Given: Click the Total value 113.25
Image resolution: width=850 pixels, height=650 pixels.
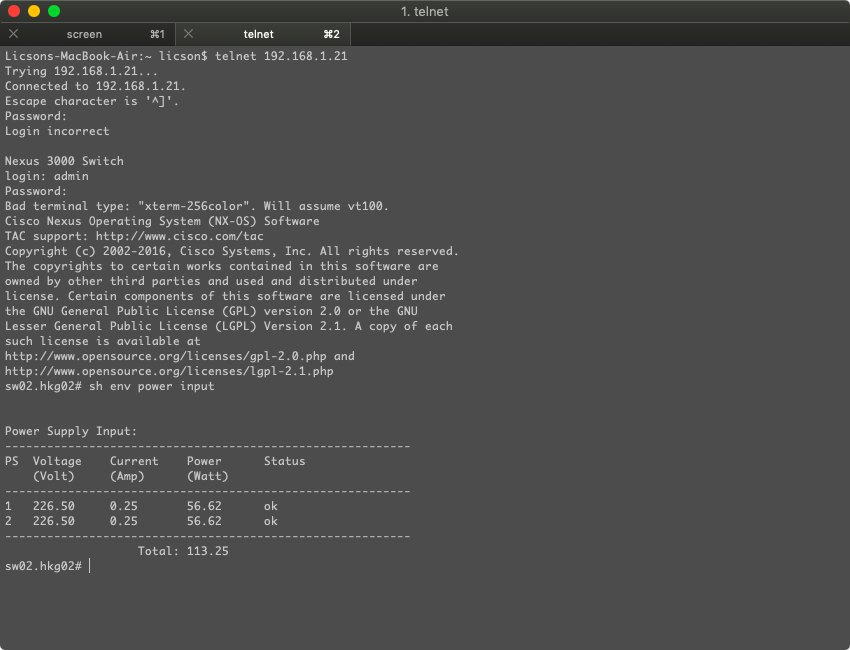Looking at the screenshot, I should 208,551.
